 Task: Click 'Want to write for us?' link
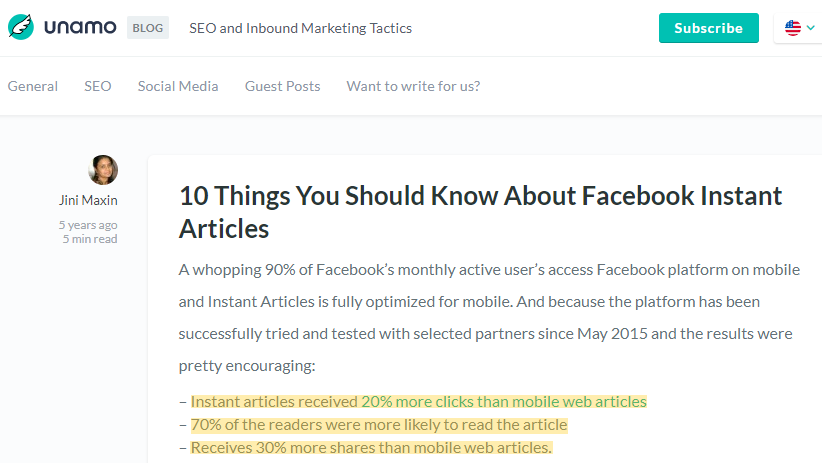(x=413, y=86)
